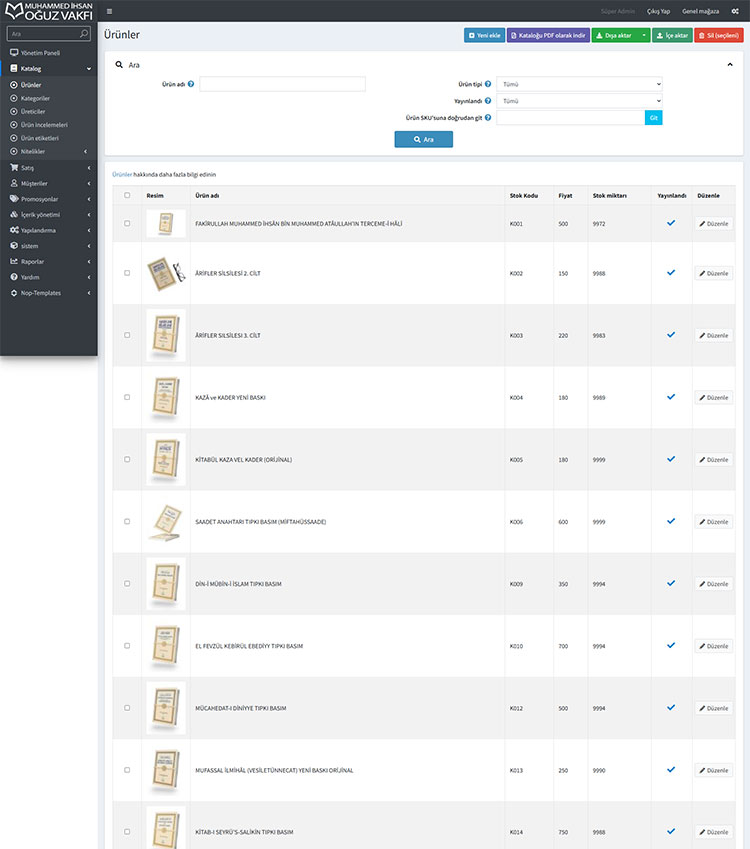Viewport: 750px width, 849px height.
Task: Expand the Nop-Templates sidebar menu
Action: [x=49, y=293]
